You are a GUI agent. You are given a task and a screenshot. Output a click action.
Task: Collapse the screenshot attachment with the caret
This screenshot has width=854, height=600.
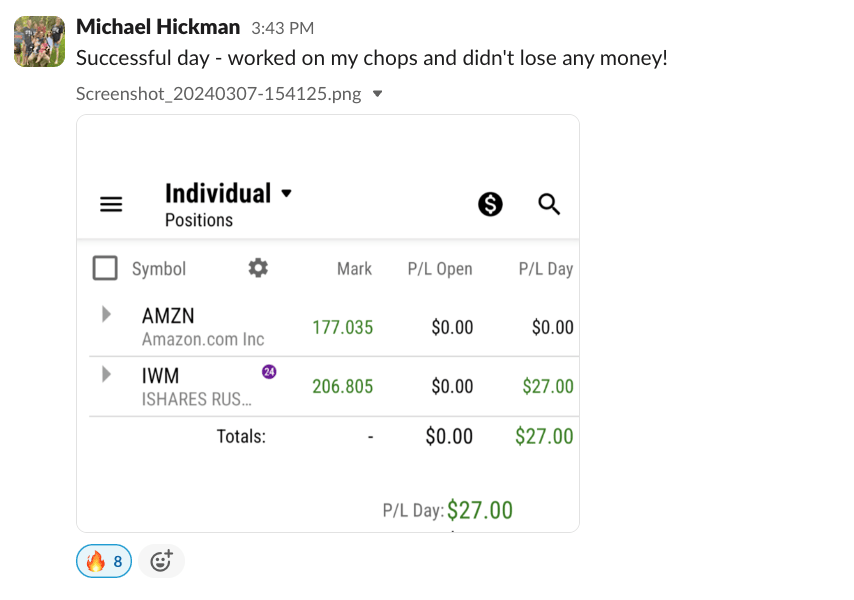pyautogui.click(x=377, y=94)
